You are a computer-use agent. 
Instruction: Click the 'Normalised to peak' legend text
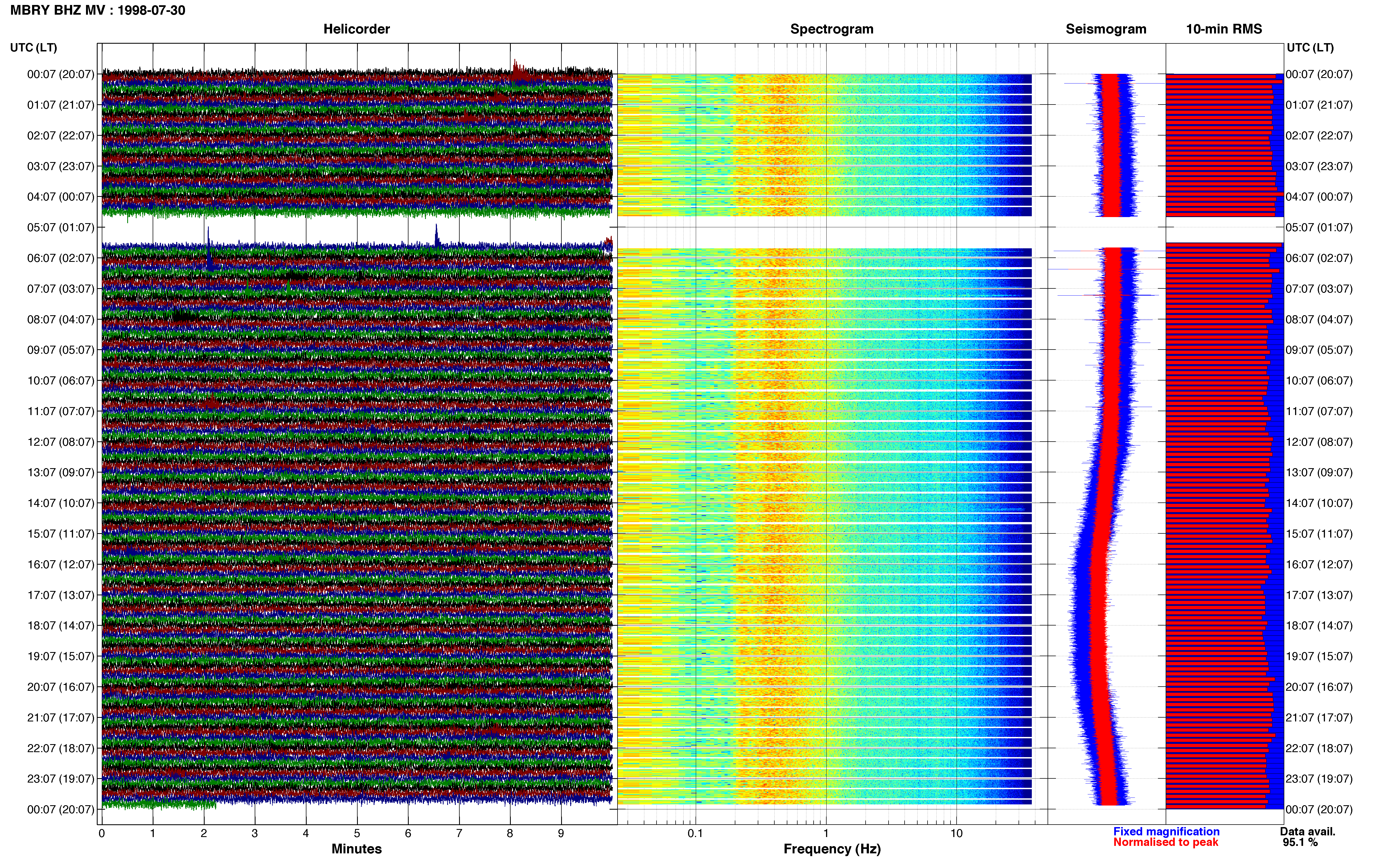(1165, 842)
